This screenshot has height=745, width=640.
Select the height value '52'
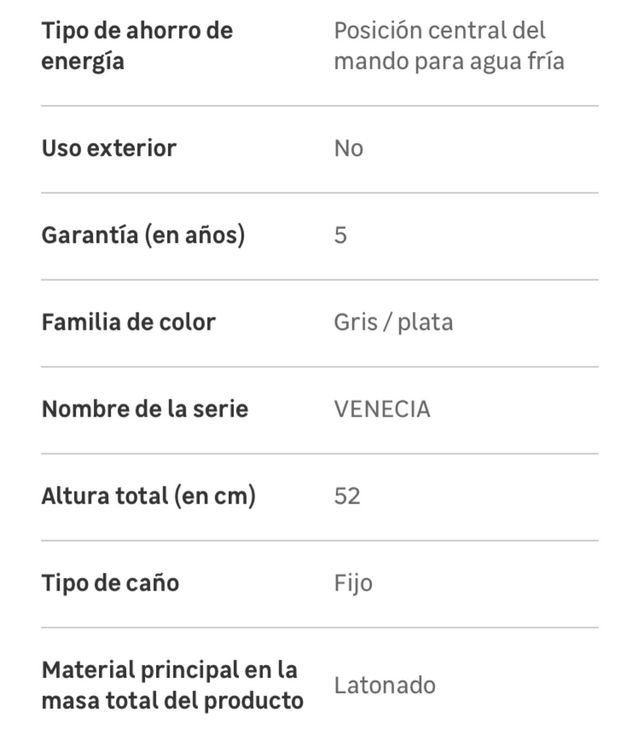(347, 497)
